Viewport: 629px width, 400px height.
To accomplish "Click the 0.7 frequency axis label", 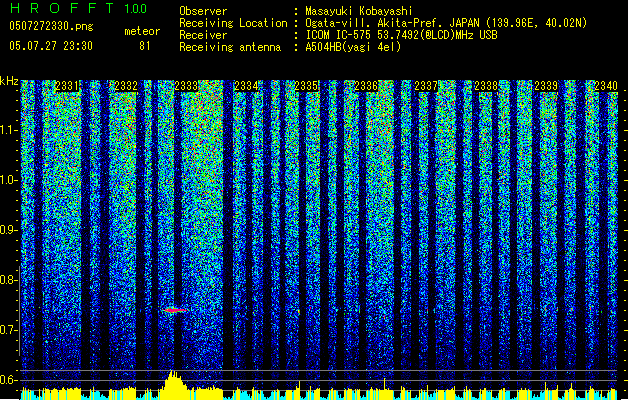I will coord(8,330).
